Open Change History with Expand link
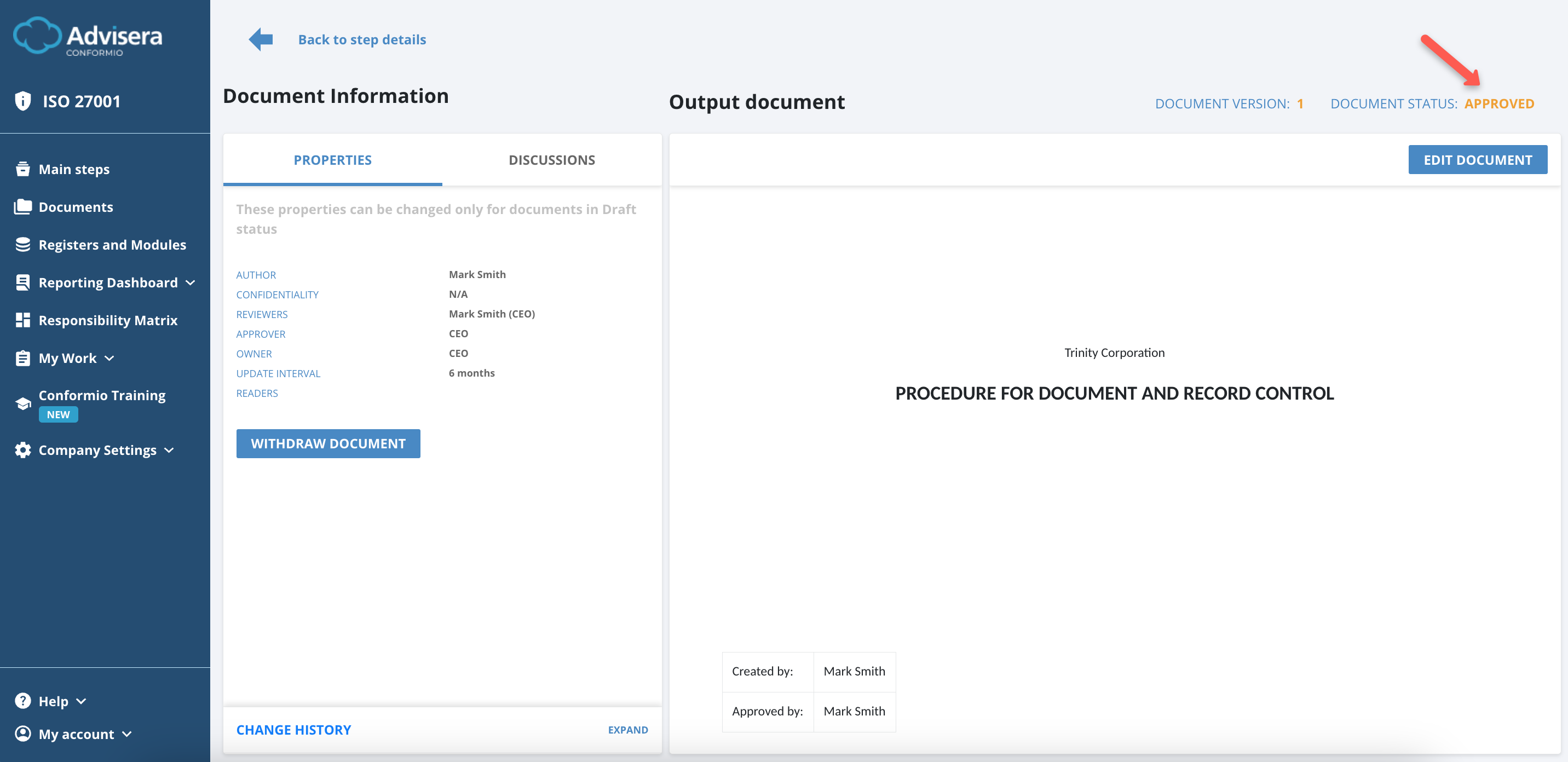This screenshot has width=1568, height=762. 627,729
